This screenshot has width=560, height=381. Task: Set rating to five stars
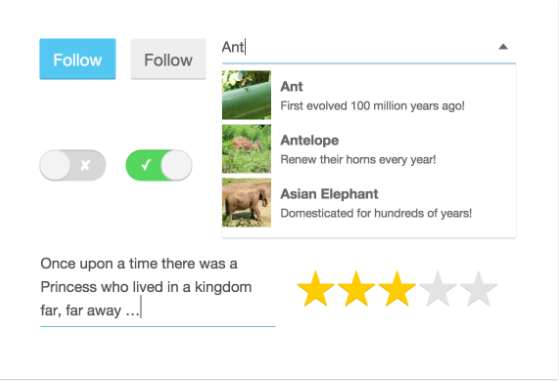pos(479,289)
